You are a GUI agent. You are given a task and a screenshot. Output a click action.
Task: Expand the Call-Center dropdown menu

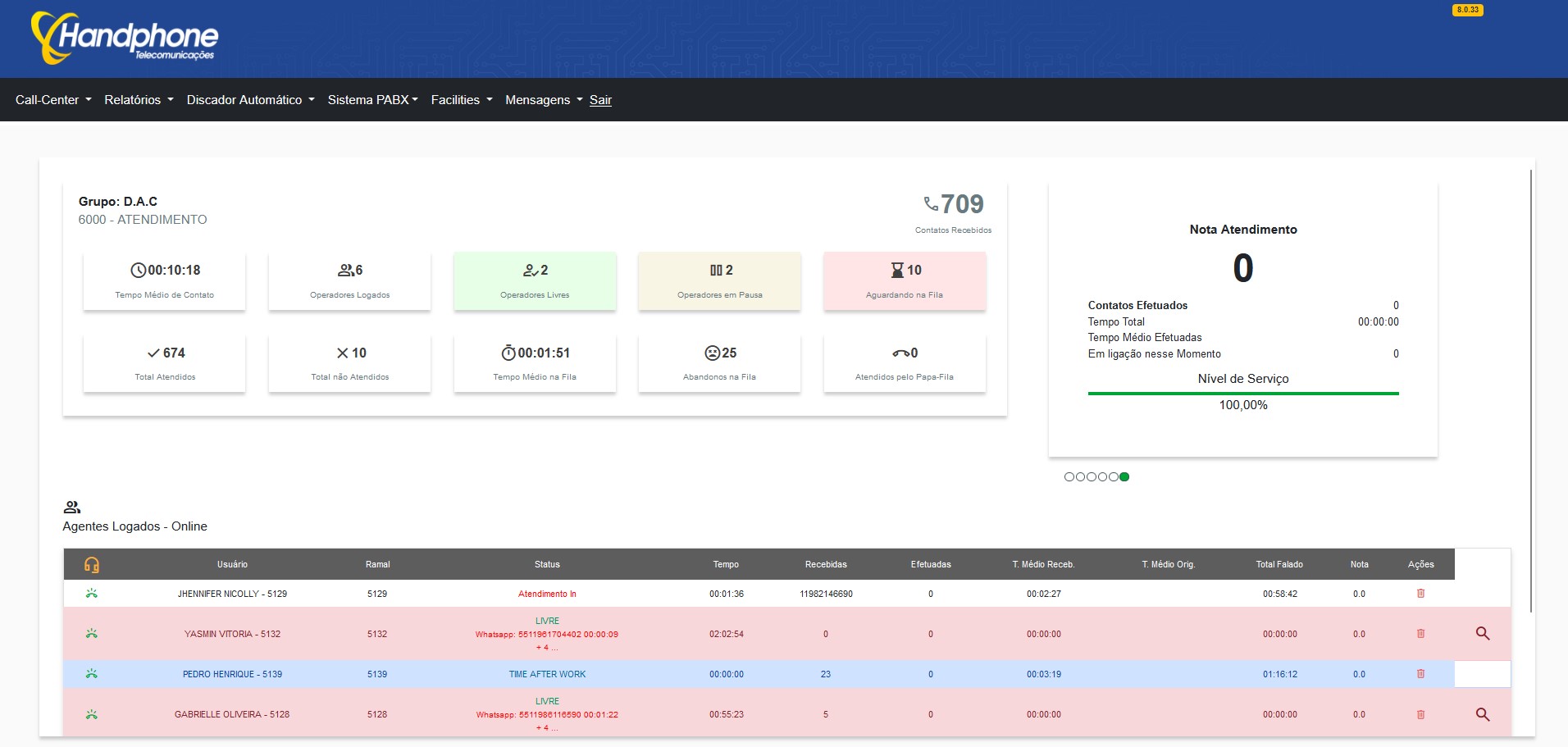(53, 100)
